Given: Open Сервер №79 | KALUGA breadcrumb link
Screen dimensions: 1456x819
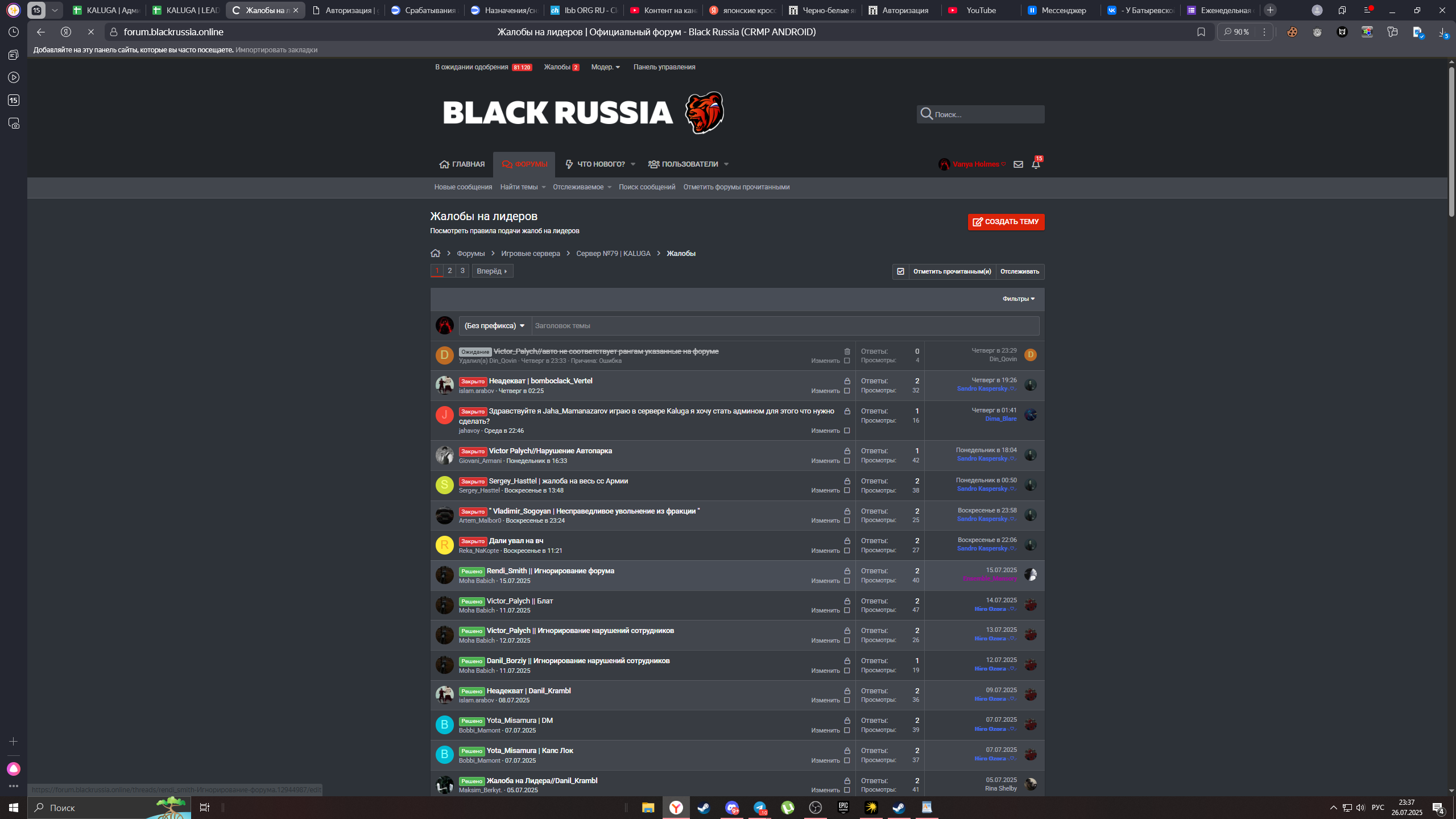Looking at the screenshot, I should pyautogui.click(x=613, y=253).
